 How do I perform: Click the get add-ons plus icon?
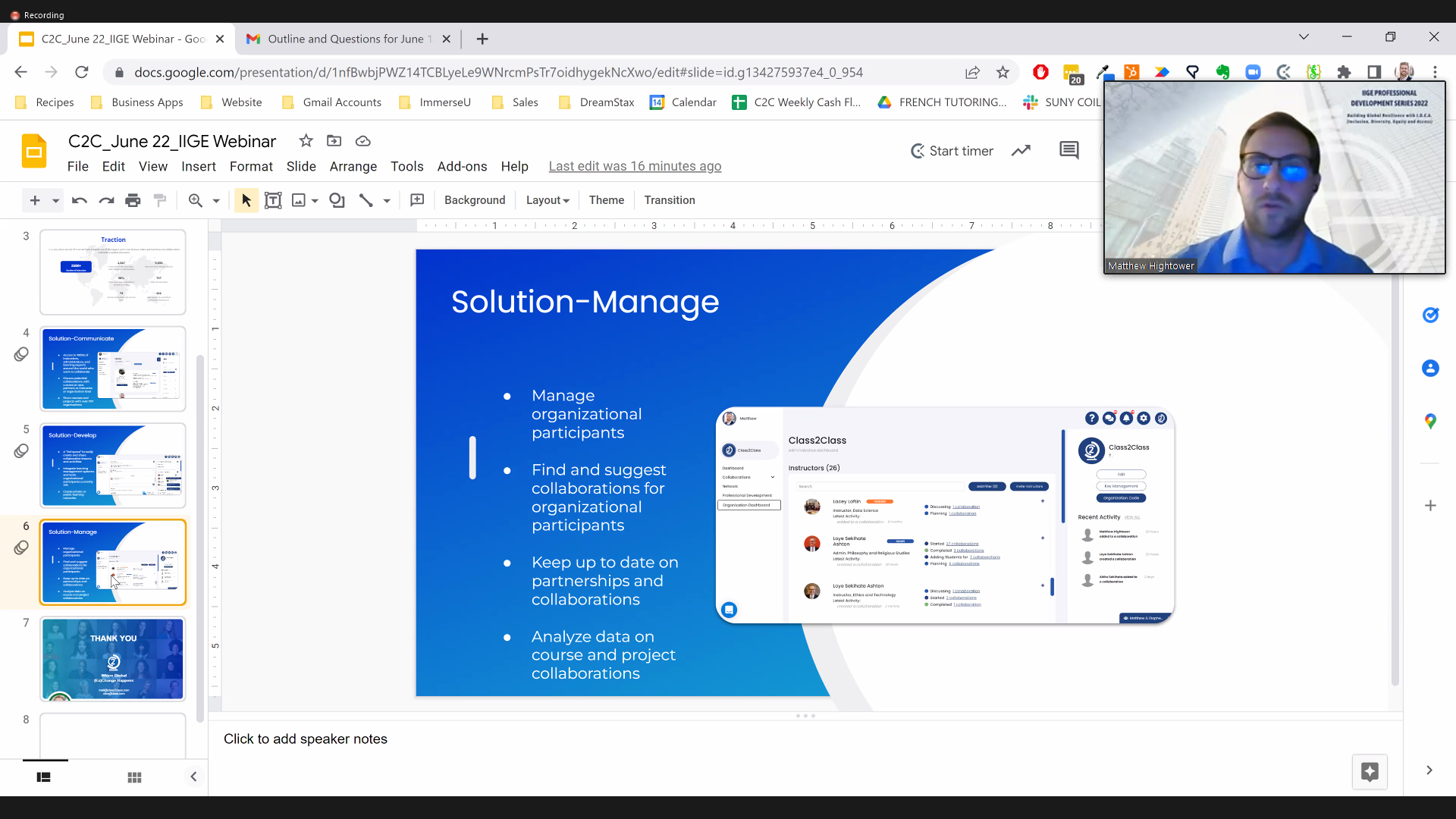(1430, 506)
